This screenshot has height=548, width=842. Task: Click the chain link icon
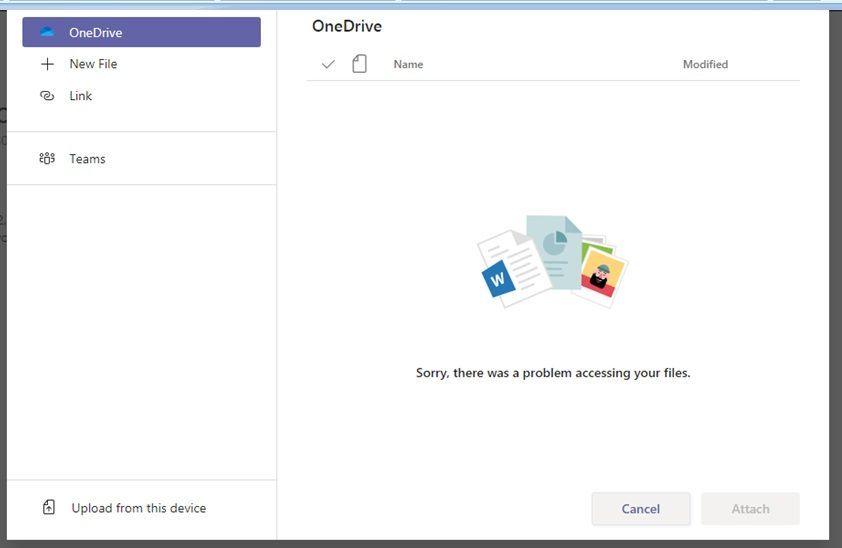(x=47, y=96)
